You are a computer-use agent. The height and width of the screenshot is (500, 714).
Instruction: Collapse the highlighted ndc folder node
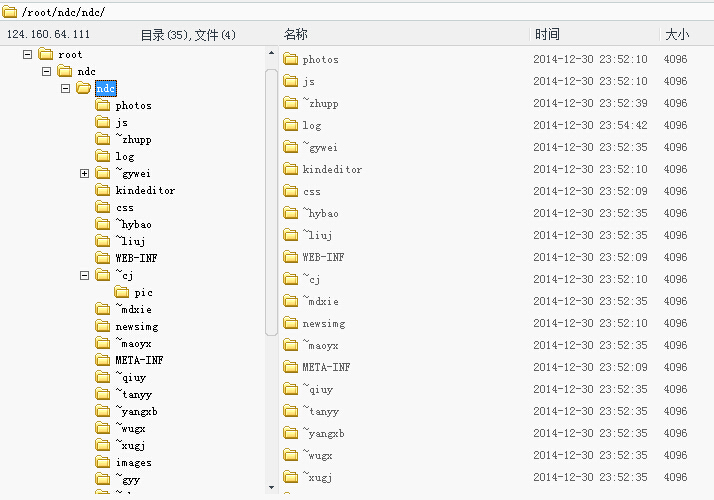(x=66, y=88)
